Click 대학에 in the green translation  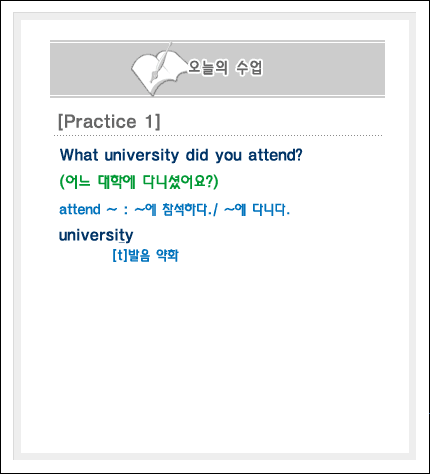click(117, 182)
